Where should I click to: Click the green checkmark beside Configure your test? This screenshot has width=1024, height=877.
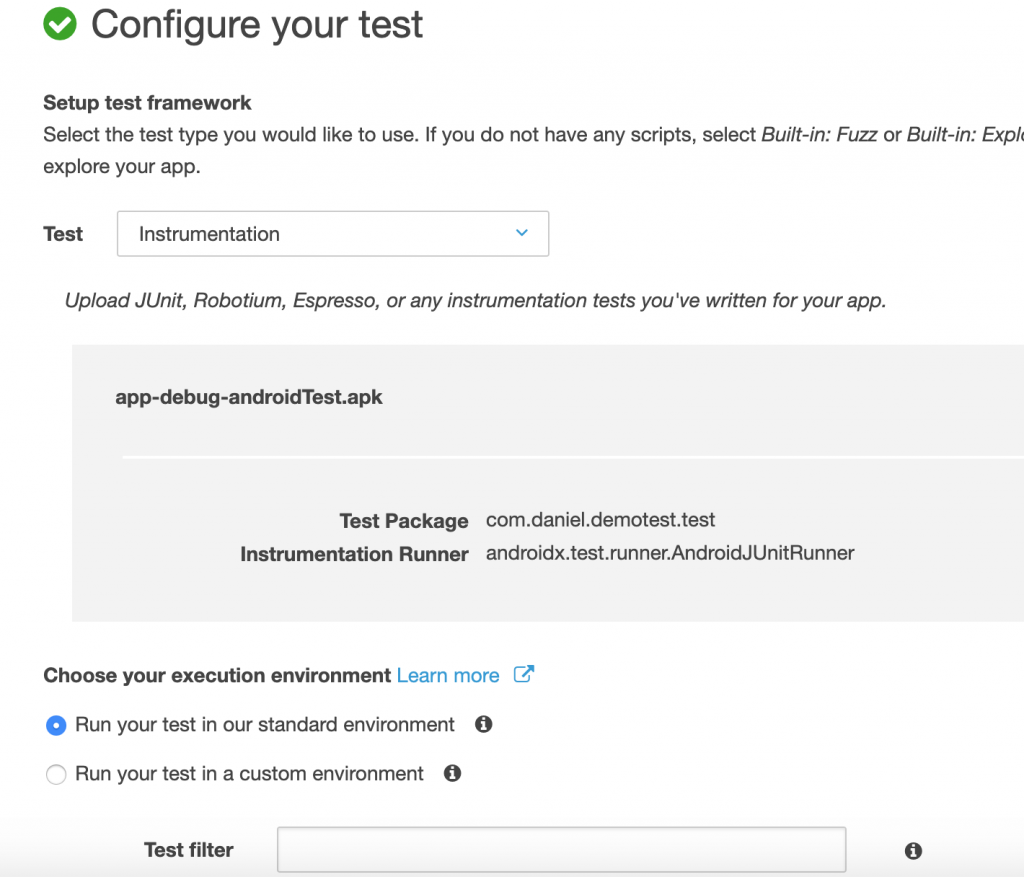(60, 24)
